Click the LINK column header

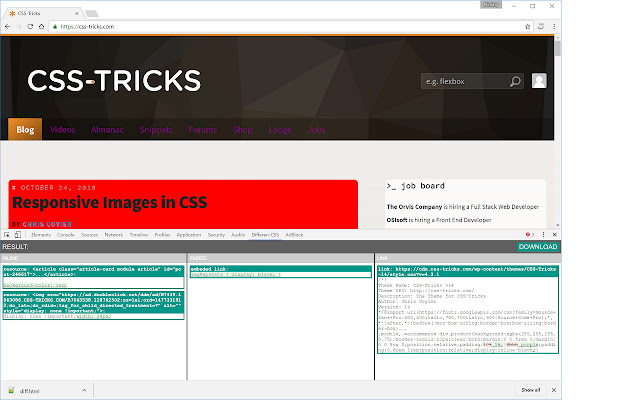[x=468, y=258]
